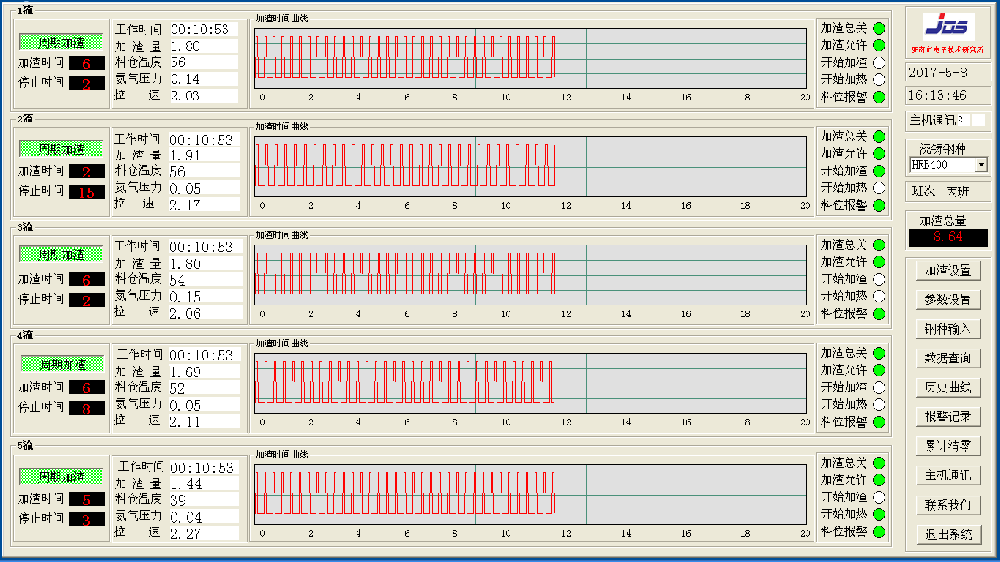
Task: Click stream 5 加渣时间 value 5
Action: click(87, 499)
